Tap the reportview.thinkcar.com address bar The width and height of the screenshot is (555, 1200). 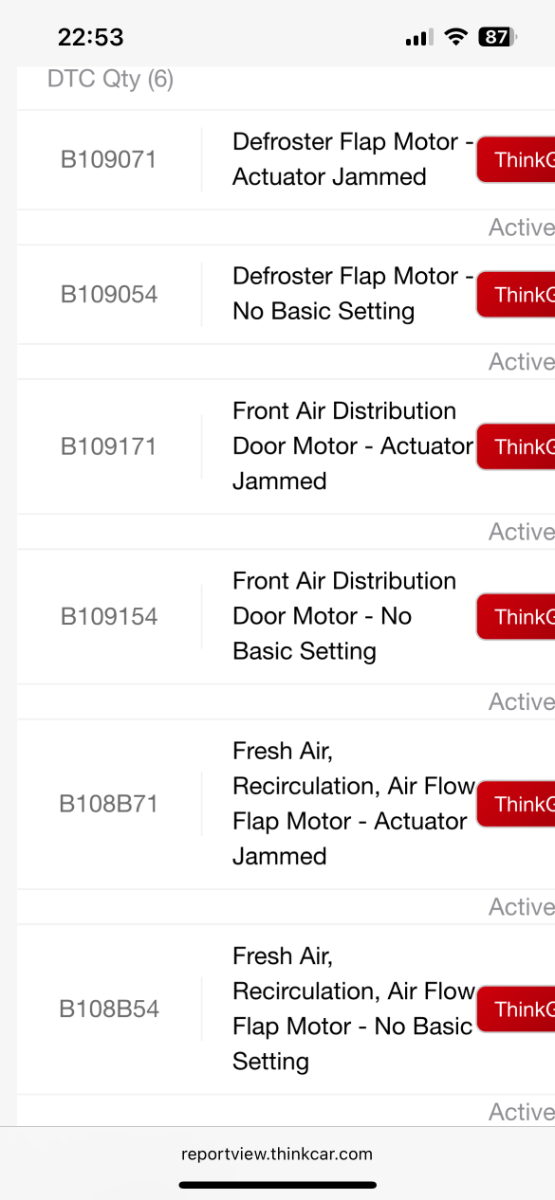pos(277,1153)
